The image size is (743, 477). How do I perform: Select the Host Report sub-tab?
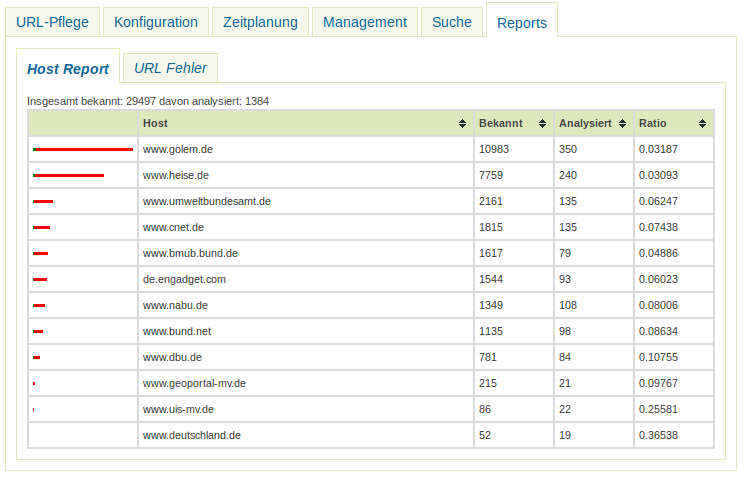point(68,69)
